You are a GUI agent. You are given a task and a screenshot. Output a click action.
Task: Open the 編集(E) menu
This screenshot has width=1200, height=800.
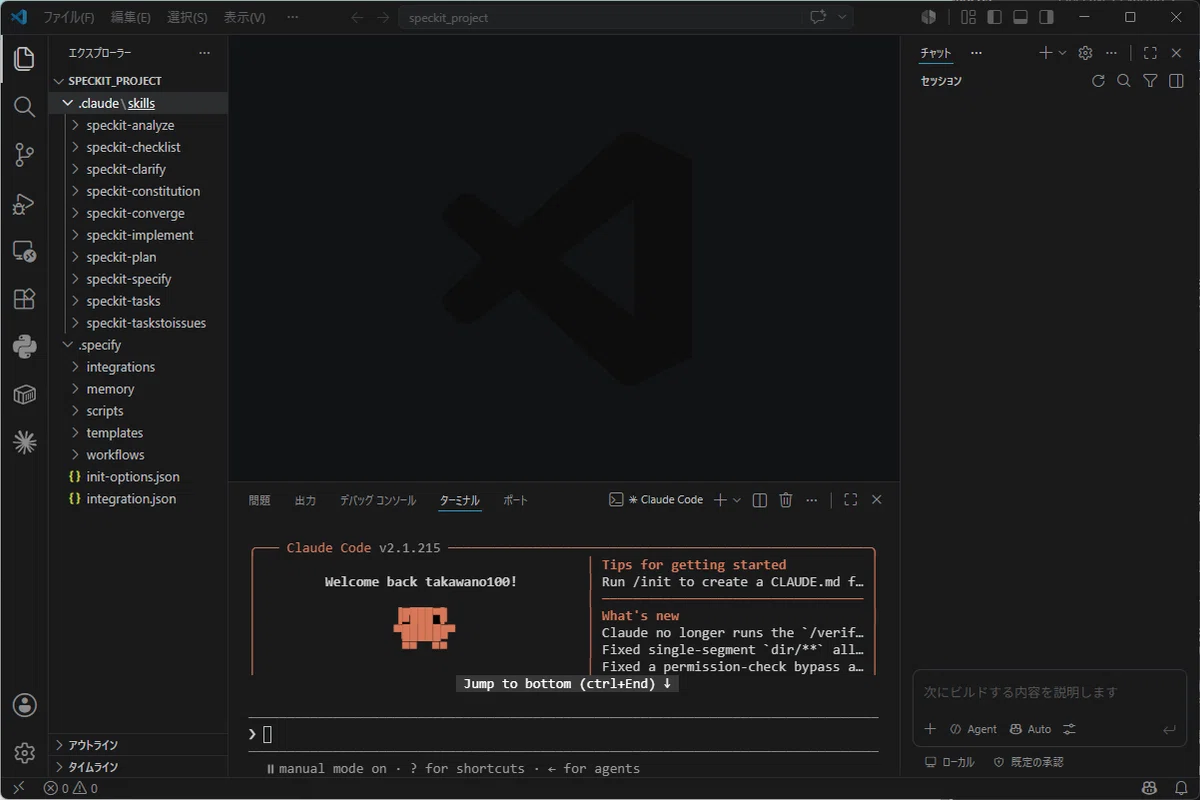click(x=131, y=17)
